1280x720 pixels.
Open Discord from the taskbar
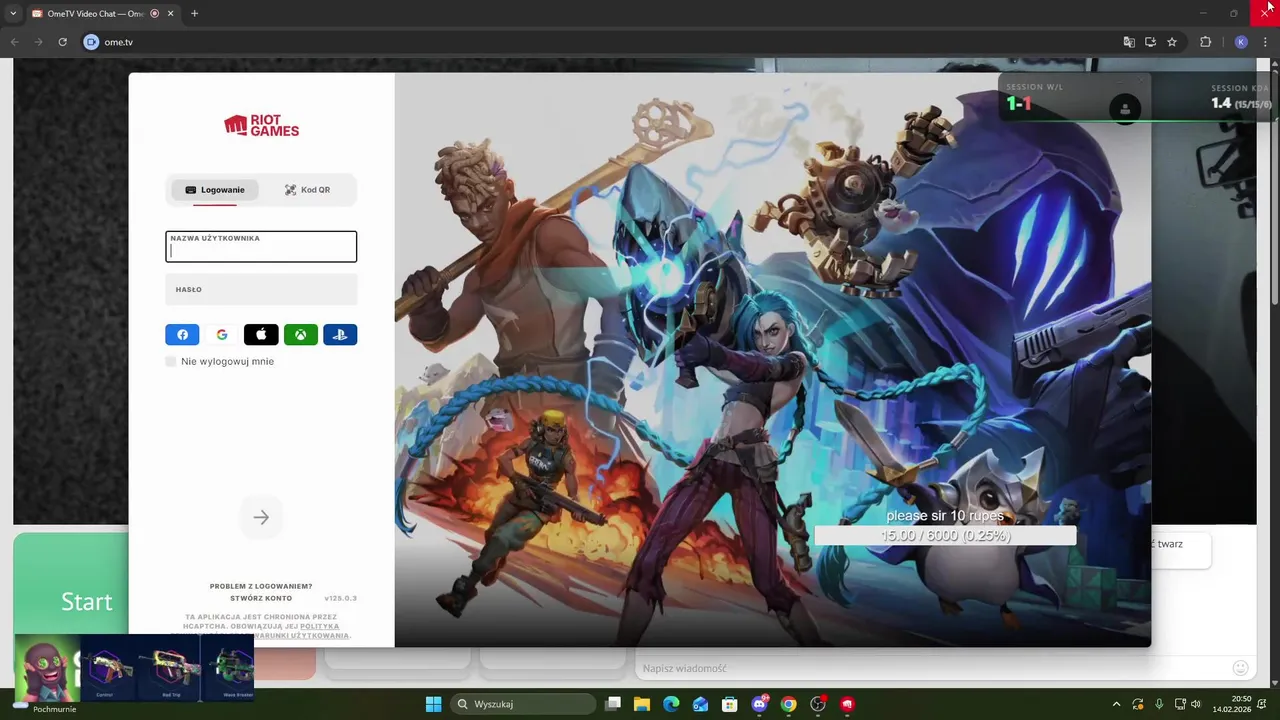(759, 704)
